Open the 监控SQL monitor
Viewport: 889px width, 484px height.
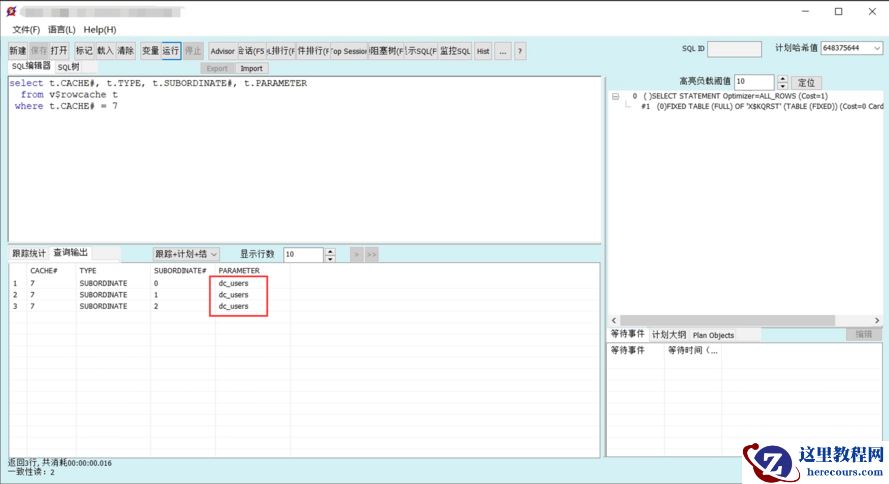click(455, 51)
